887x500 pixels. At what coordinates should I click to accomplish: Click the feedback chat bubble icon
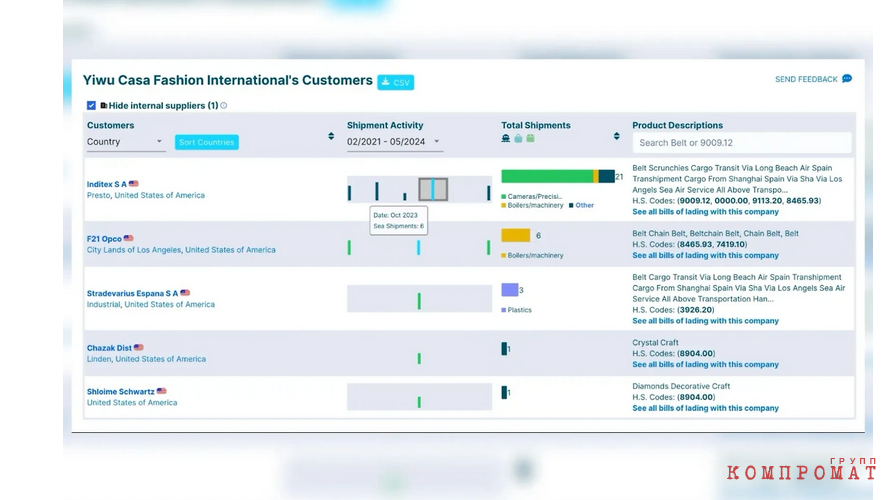pos(847,79)
